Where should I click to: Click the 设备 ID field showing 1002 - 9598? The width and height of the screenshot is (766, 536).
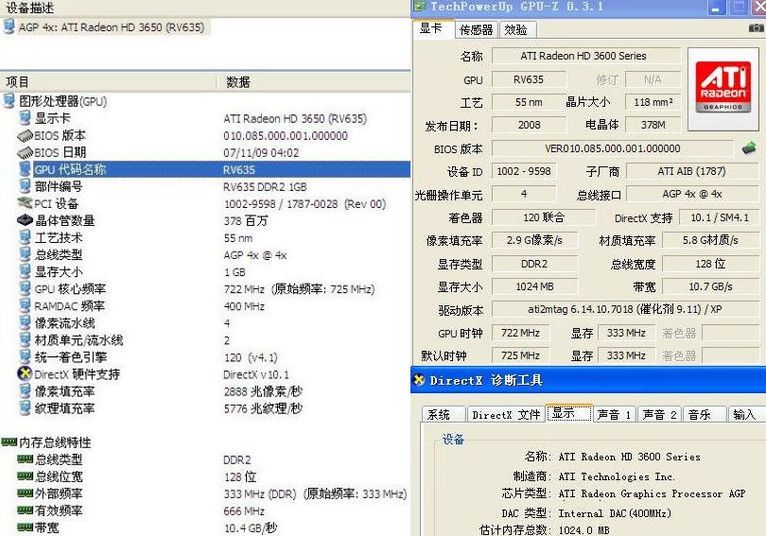tap(524, 171)
